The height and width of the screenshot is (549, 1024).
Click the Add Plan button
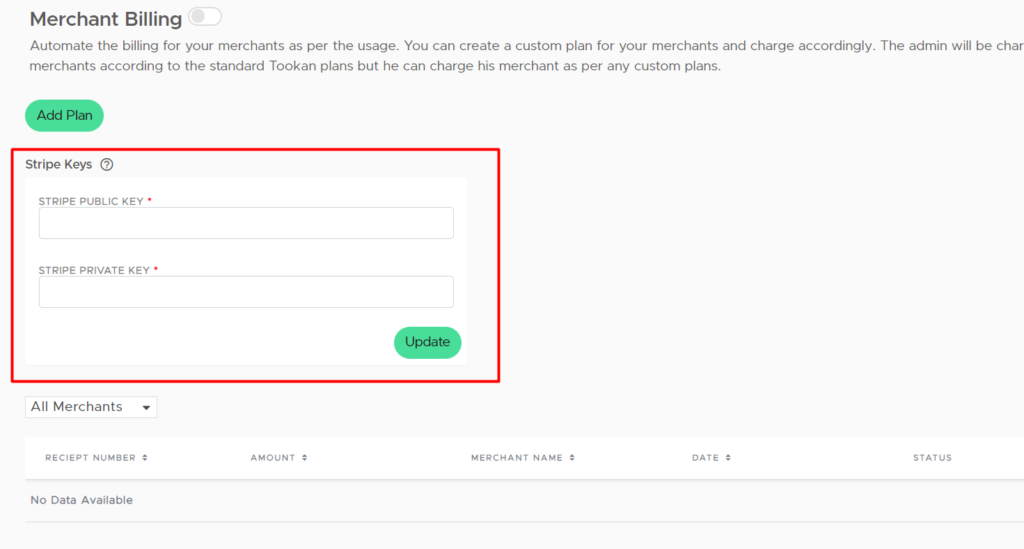point(64,116)
